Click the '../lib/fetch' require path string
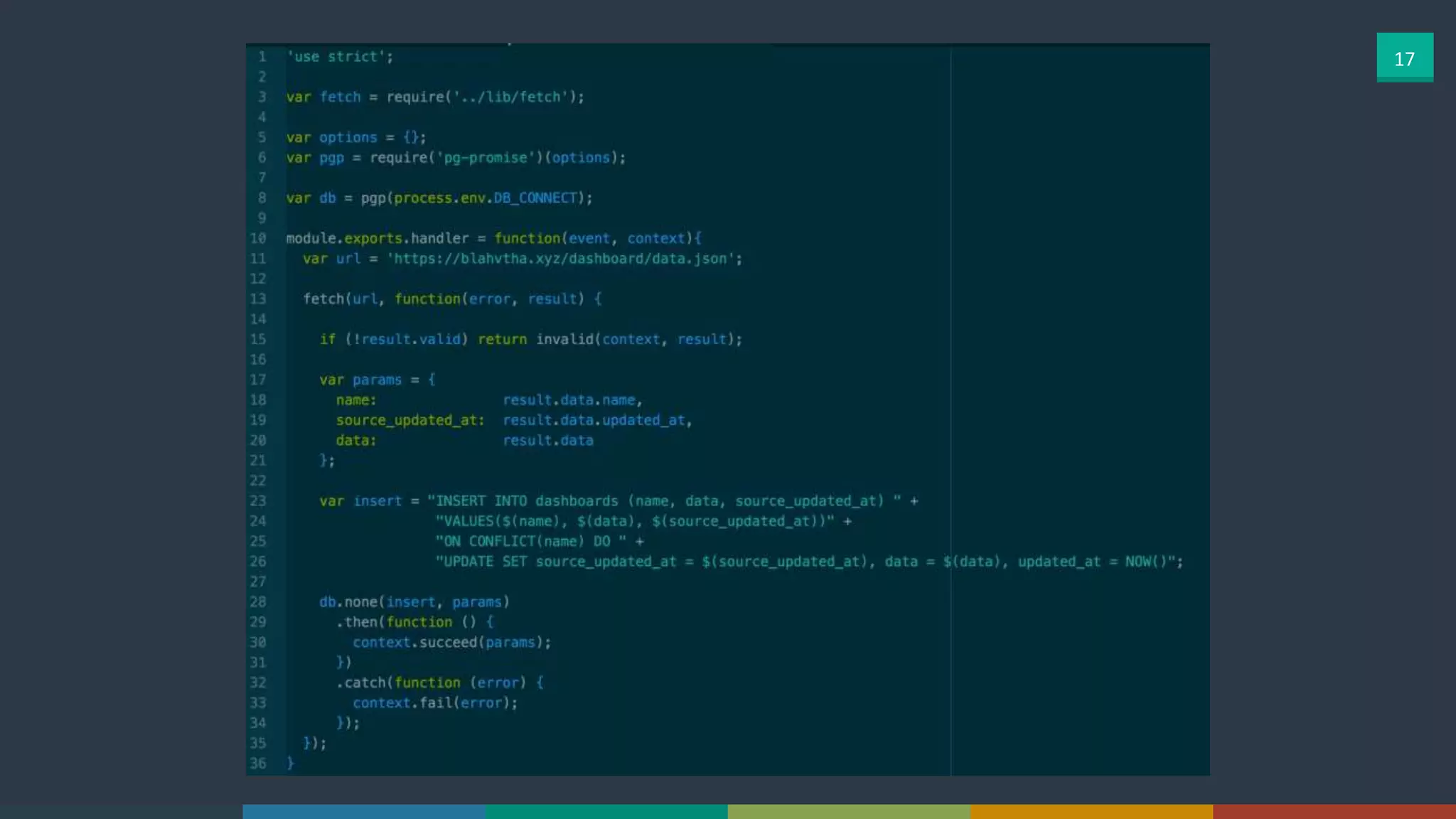Image resolution: width=1456 pixels, height=819 pixels. click(x=509, y=97)
